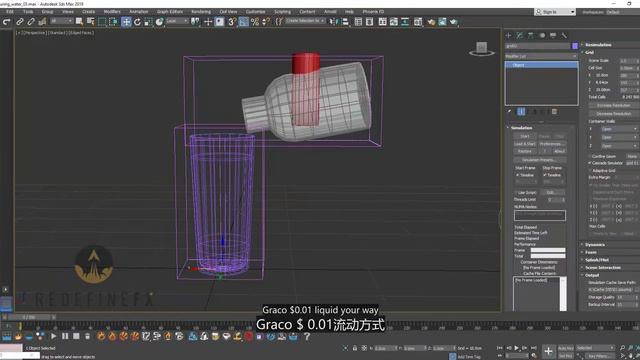Click the Pin Stack icon below modifier list

point(509,111)
